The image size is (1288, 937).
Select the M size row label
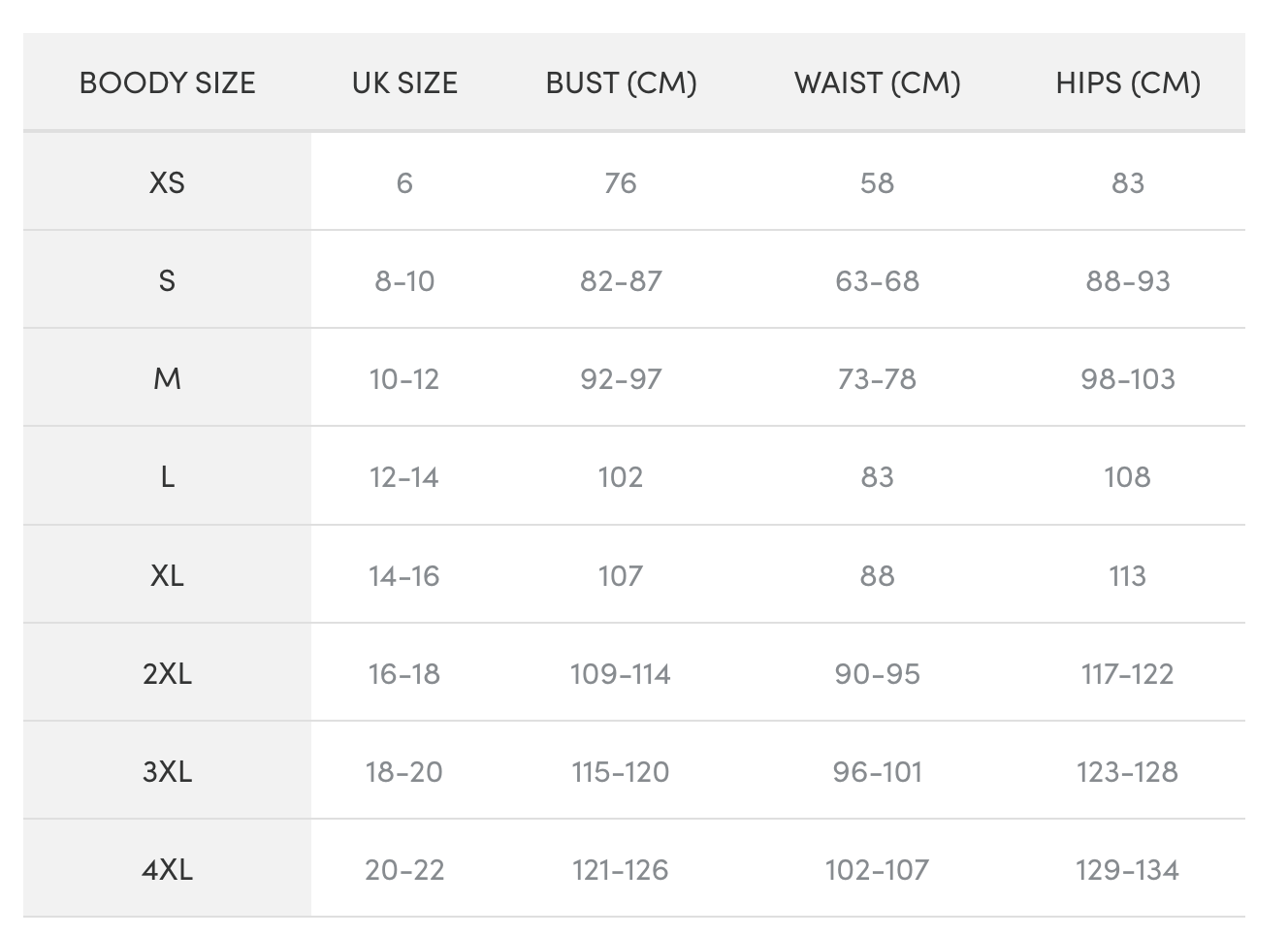(167, 379)
